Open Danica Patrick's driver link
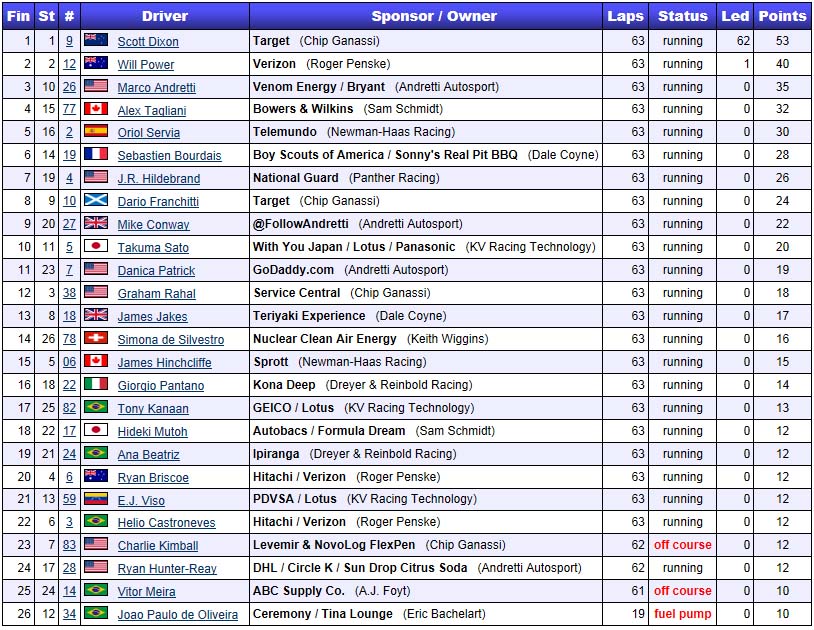814x630 pixels. [x=156, y=271]
